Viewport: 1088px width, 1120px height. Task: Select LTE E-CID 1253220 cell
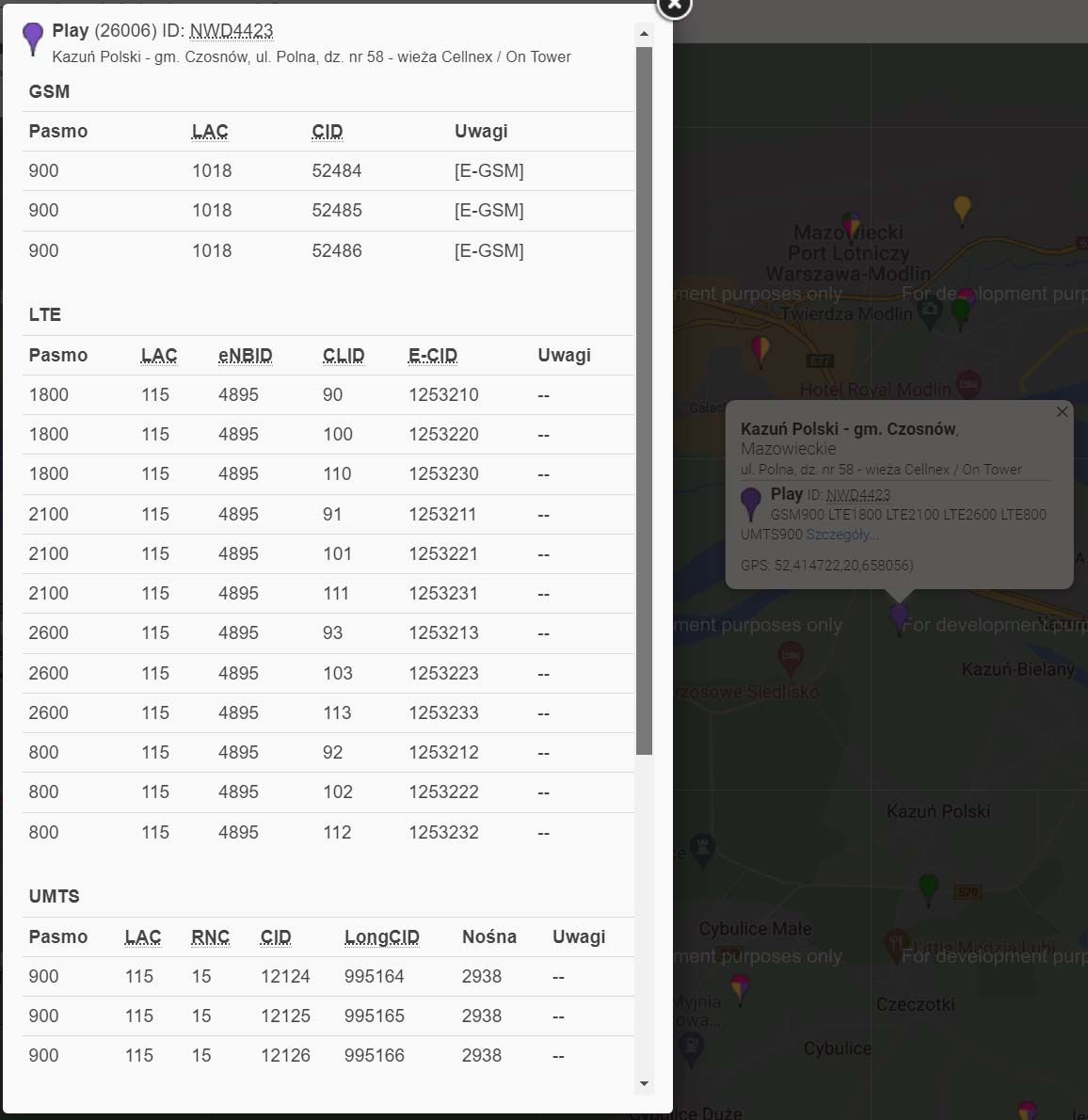[443, 434]
